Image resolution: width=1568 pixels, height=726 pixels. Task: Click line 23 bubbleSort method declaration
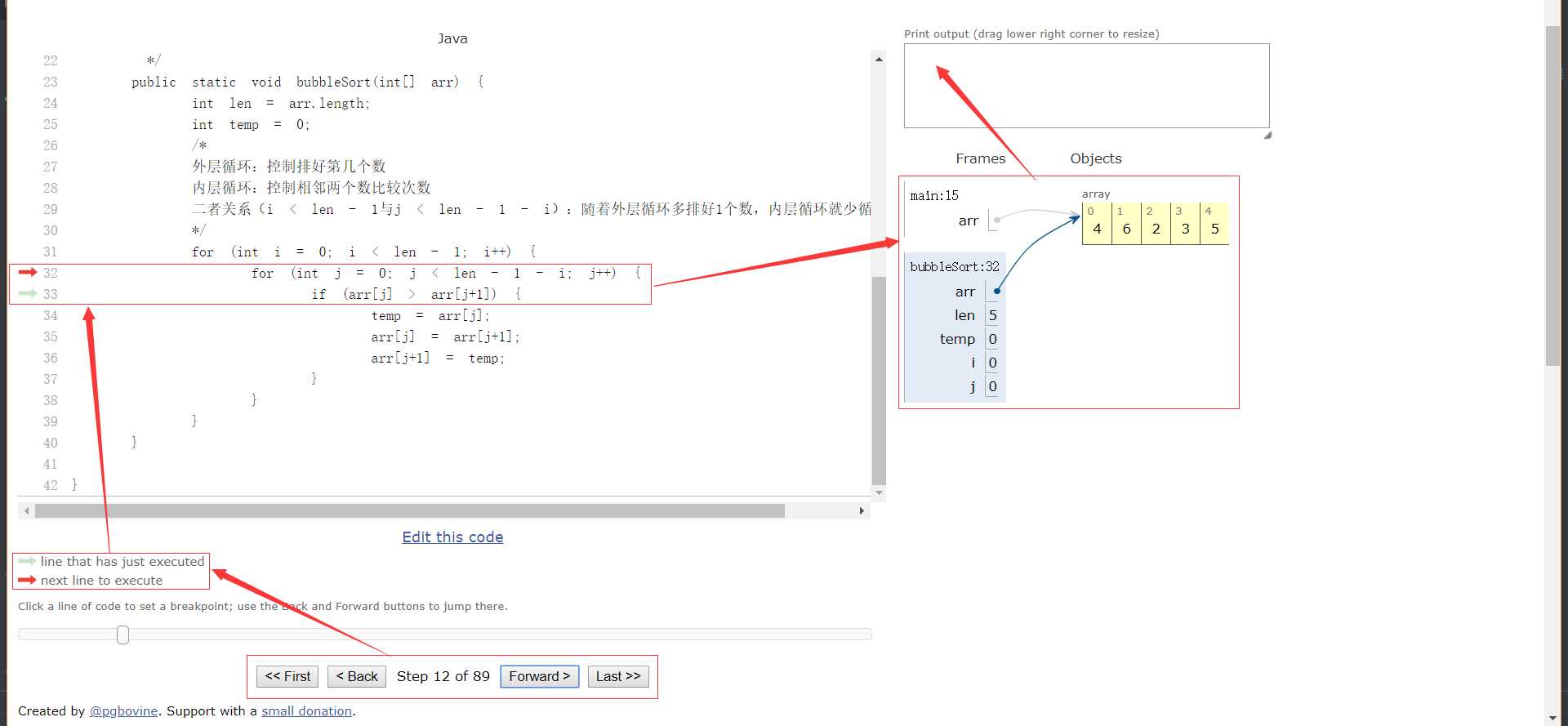tap(307, 82)
